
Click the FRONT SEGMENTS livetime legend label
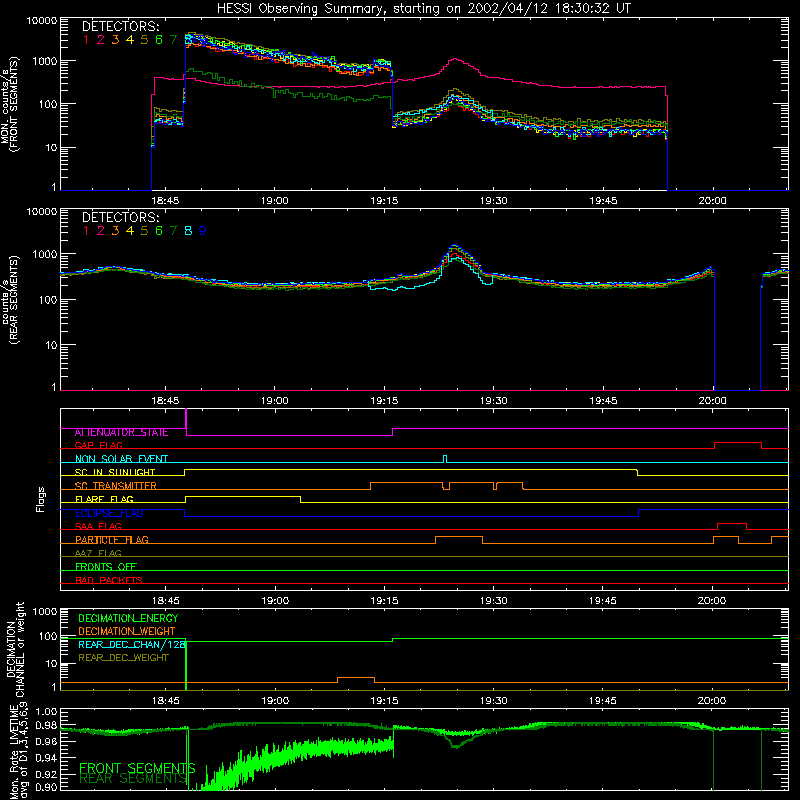click(137, 768)
